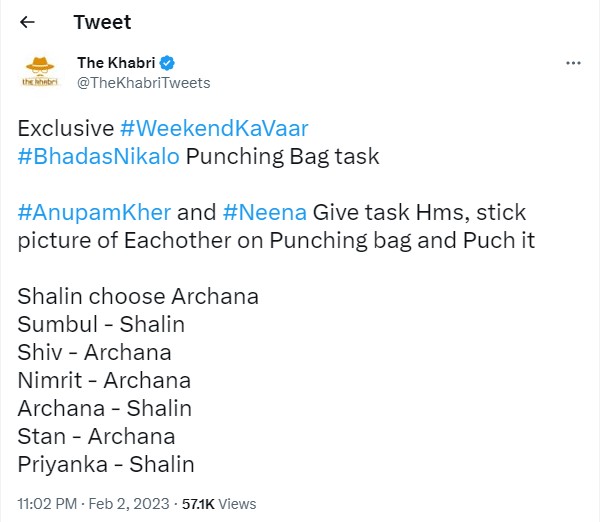Open the @TheKhabriTweets handle link
Viewport: 603px width, 522px height.
tap(144, 83)
